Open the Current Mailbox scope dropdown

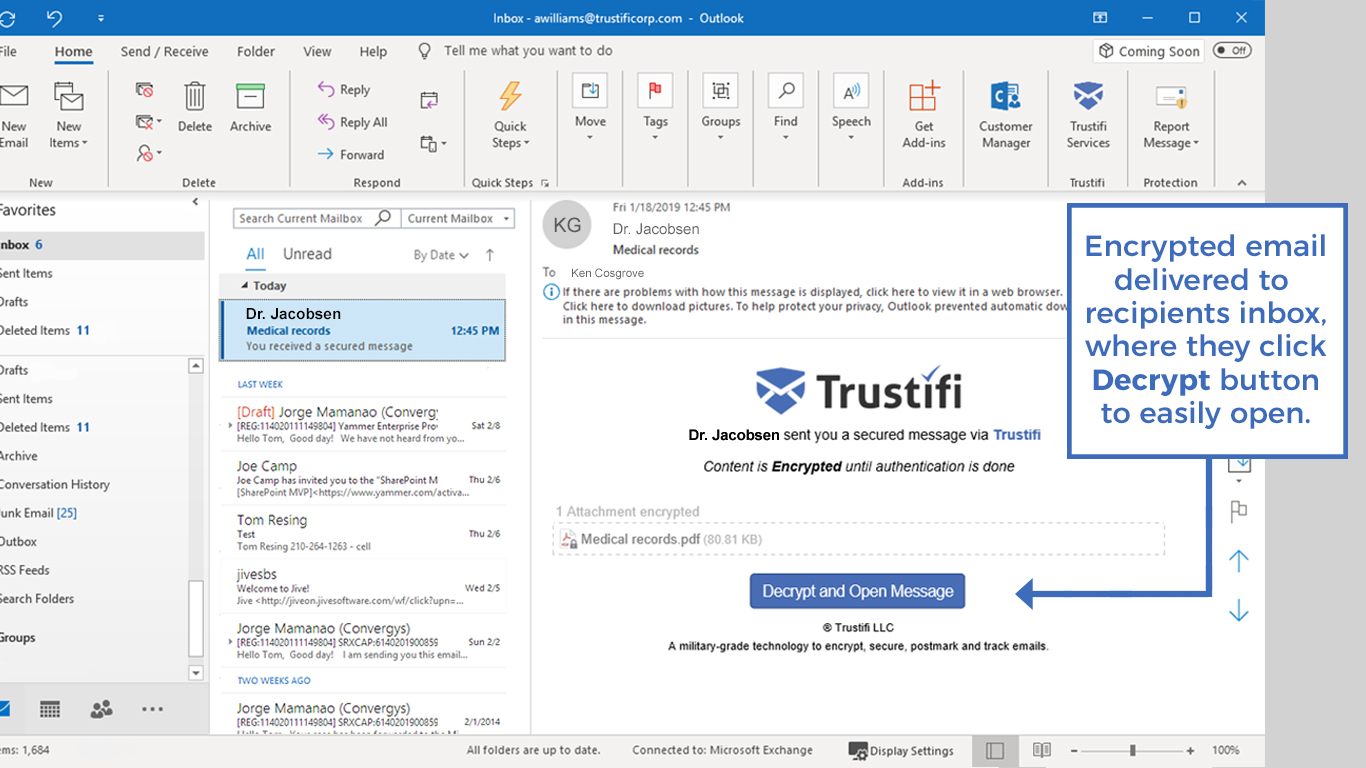tap(458, 218)
